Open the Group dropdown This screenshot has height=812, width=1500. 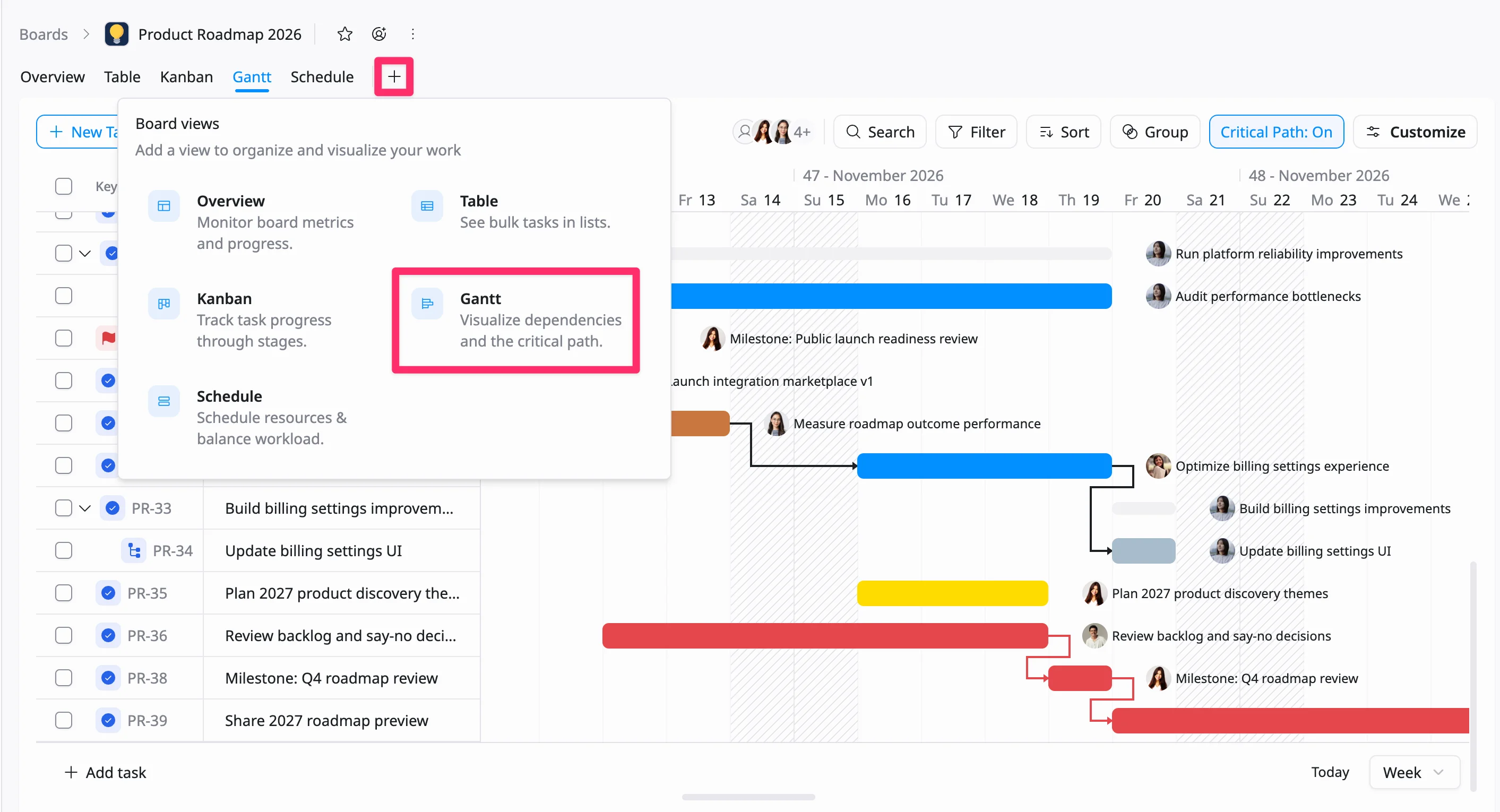coord(1154,132)
